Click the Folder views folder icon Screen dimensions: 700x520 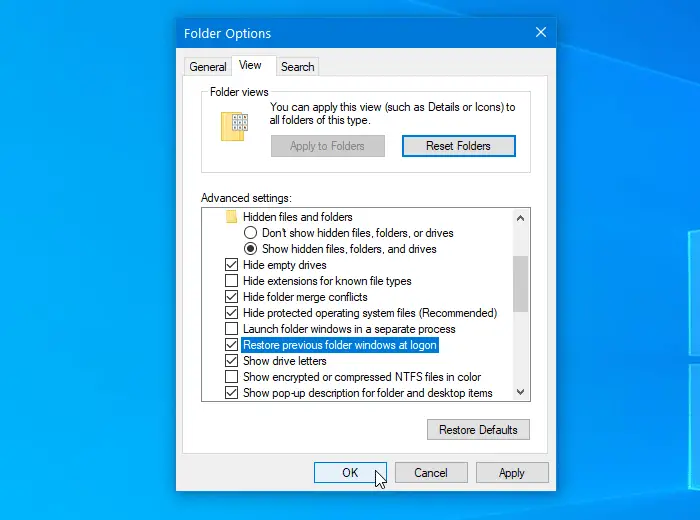[x=234, y=126]
